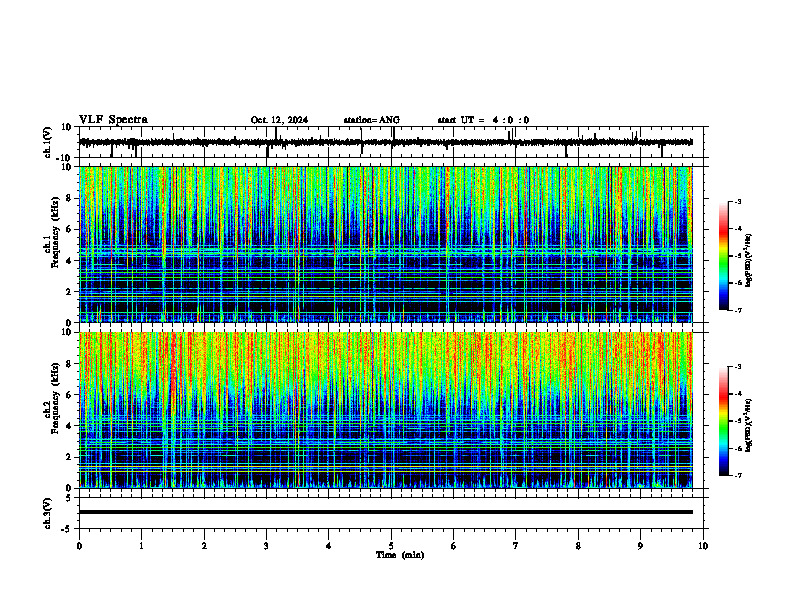This screenshot has width=792, height=612.
Task: Click inside the ch.1 spectrogram panel
Action: tap(386, 244)
